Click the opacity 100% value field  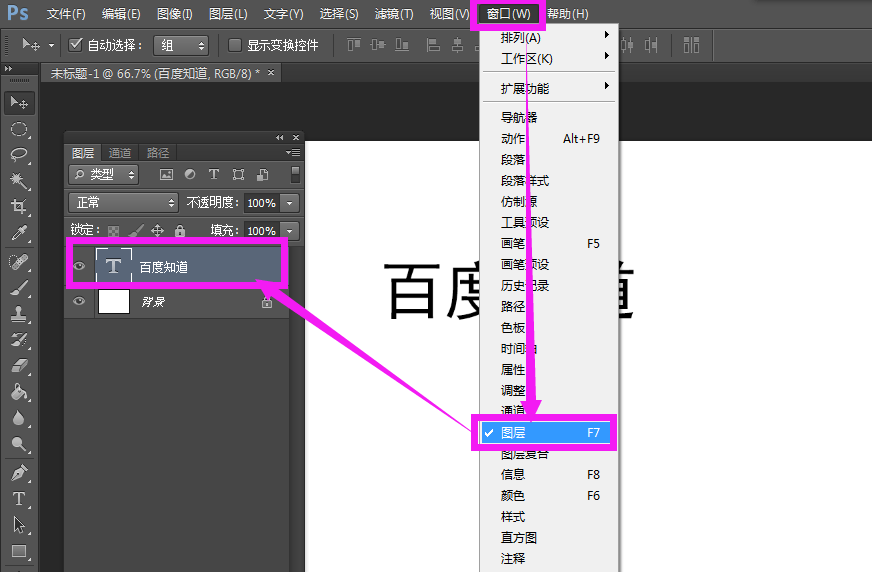(x=261, y=203)
